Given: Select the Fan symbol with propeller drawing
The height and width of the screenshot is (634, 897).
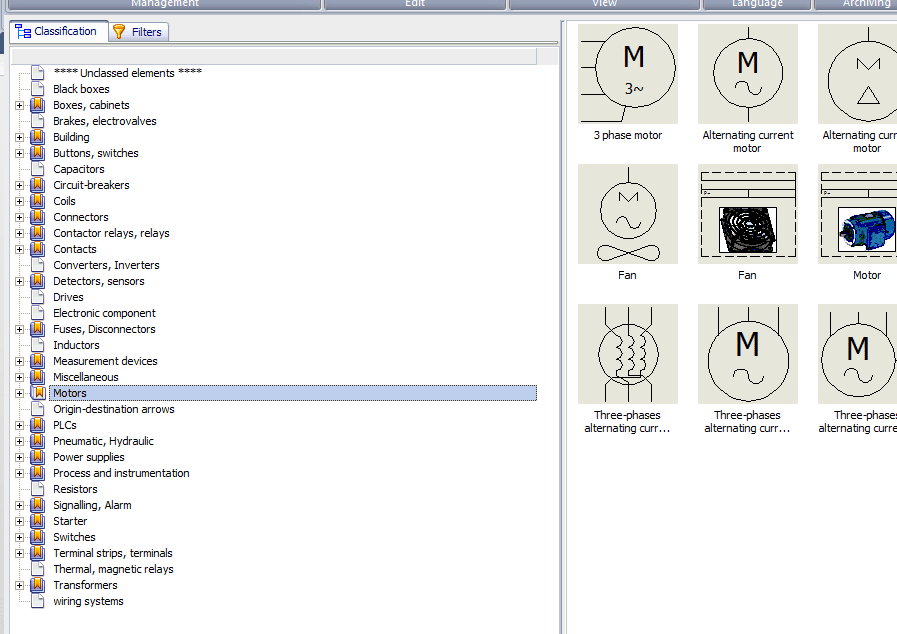Looking at the screenshot, I should click(628, 214).
